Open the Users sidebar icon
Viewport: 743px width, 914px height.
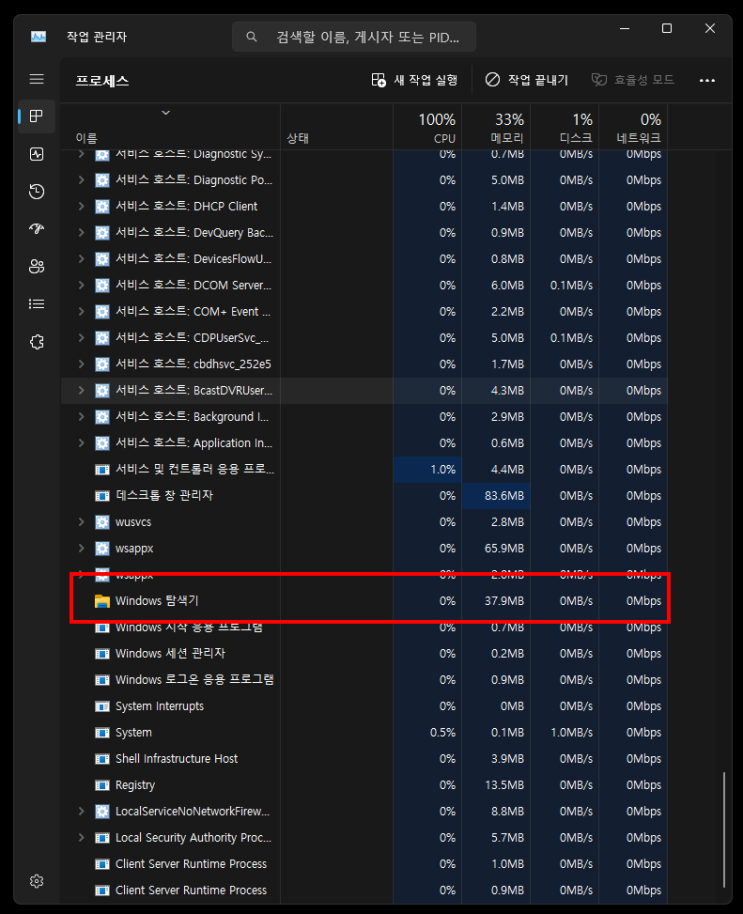click(37, 266)
